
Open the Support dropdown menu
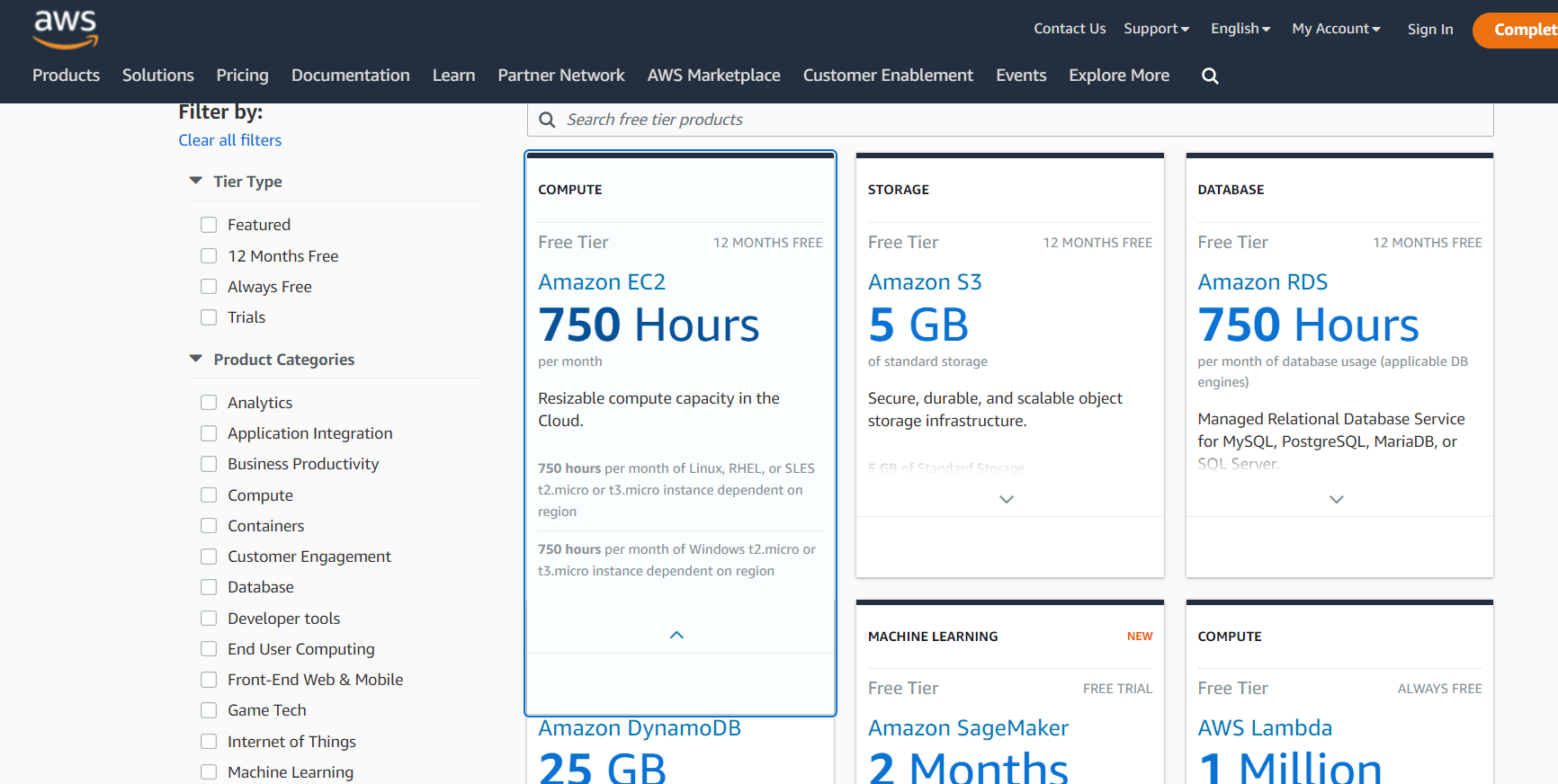(1156, 29)
